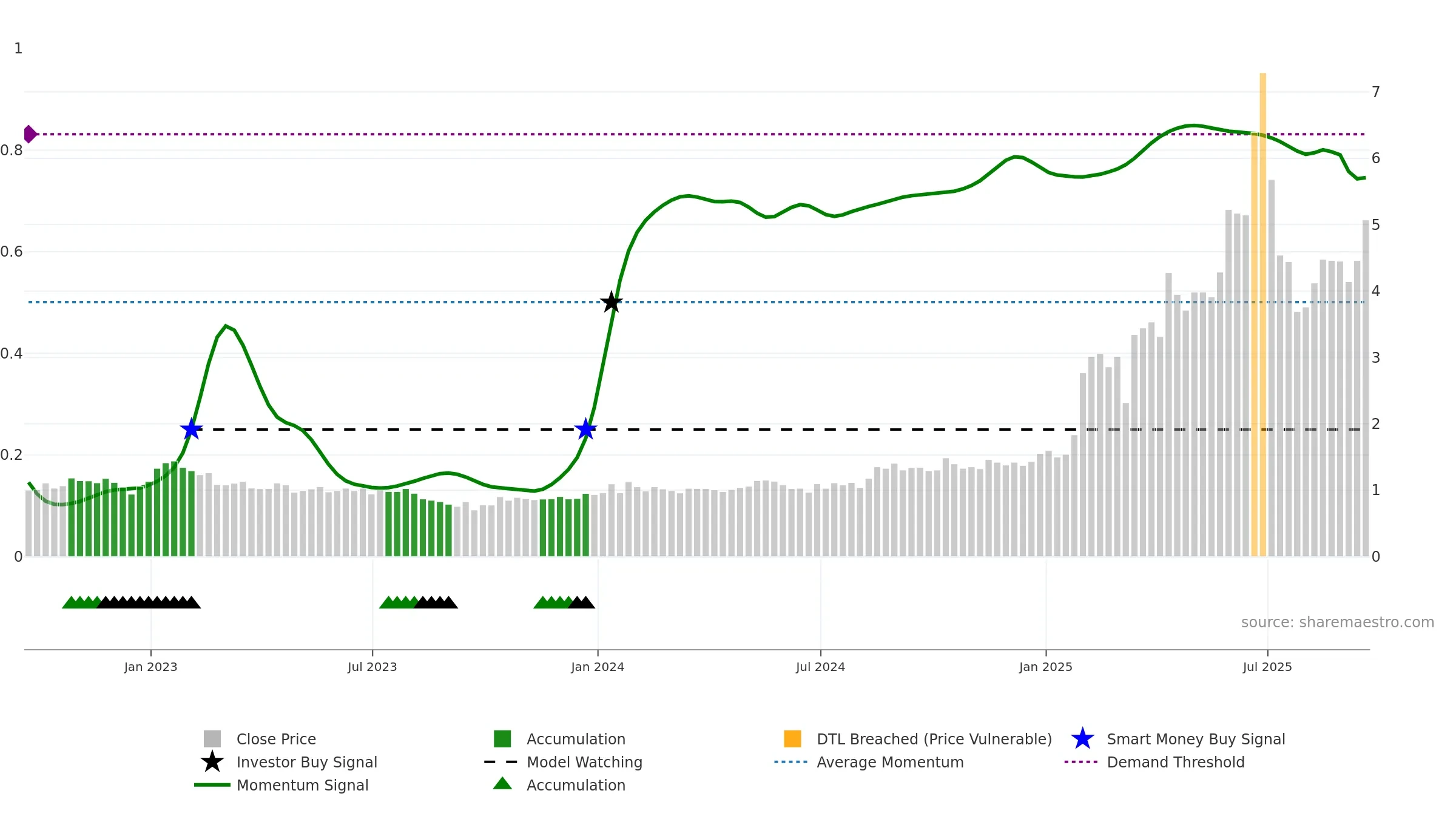Click the Close Price legend gray swatch
This screenshot has width=1456, height=819.
click(212, 738)
